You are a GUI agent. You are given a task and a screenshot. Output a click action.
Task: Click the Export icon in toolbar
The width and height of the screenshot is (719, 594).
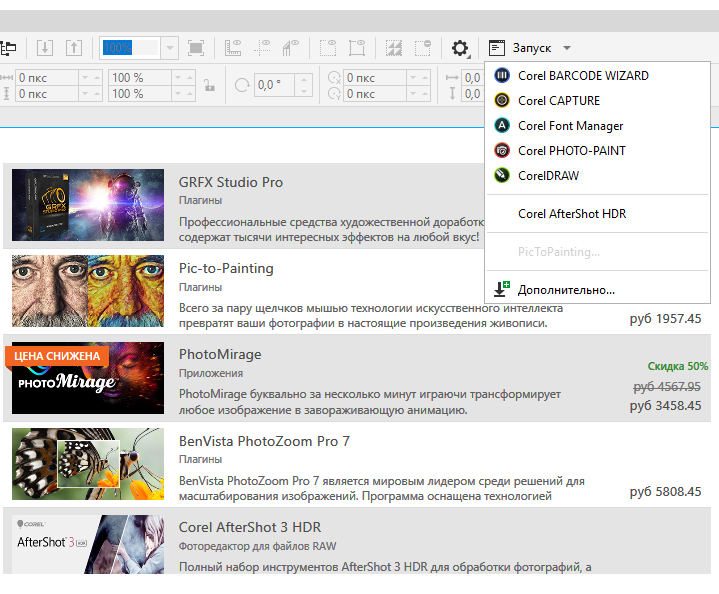pos(74,48)
